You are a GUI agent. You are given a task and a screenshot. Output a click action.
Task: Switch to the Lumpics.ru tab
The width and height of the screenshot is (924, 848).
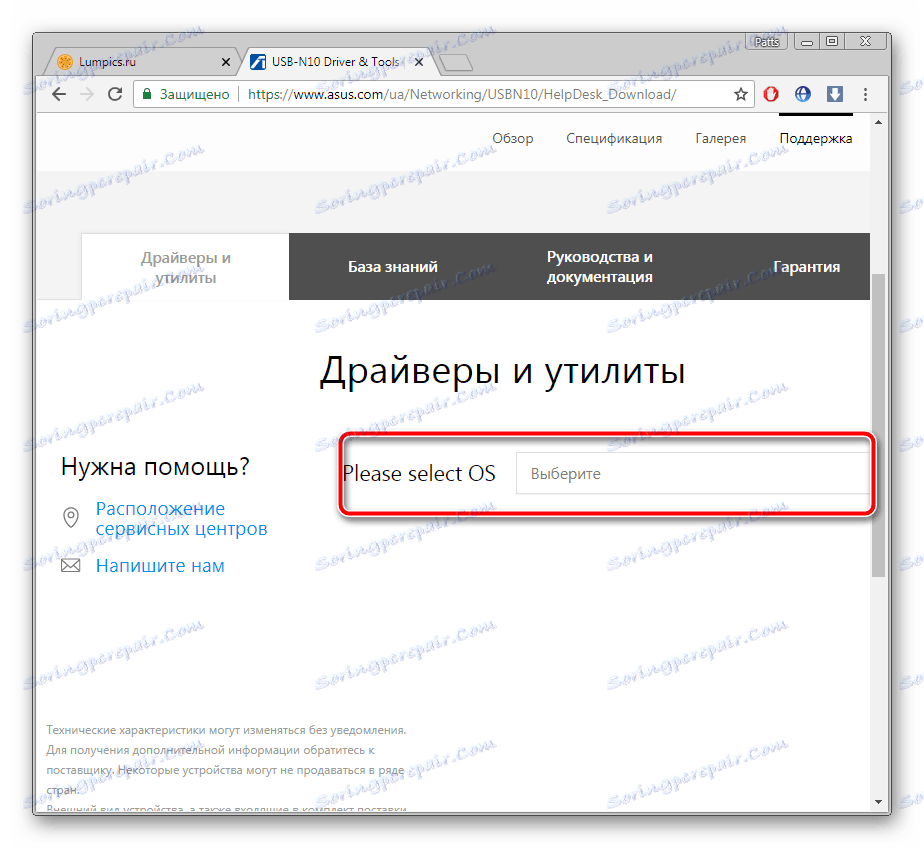[141, 62]
